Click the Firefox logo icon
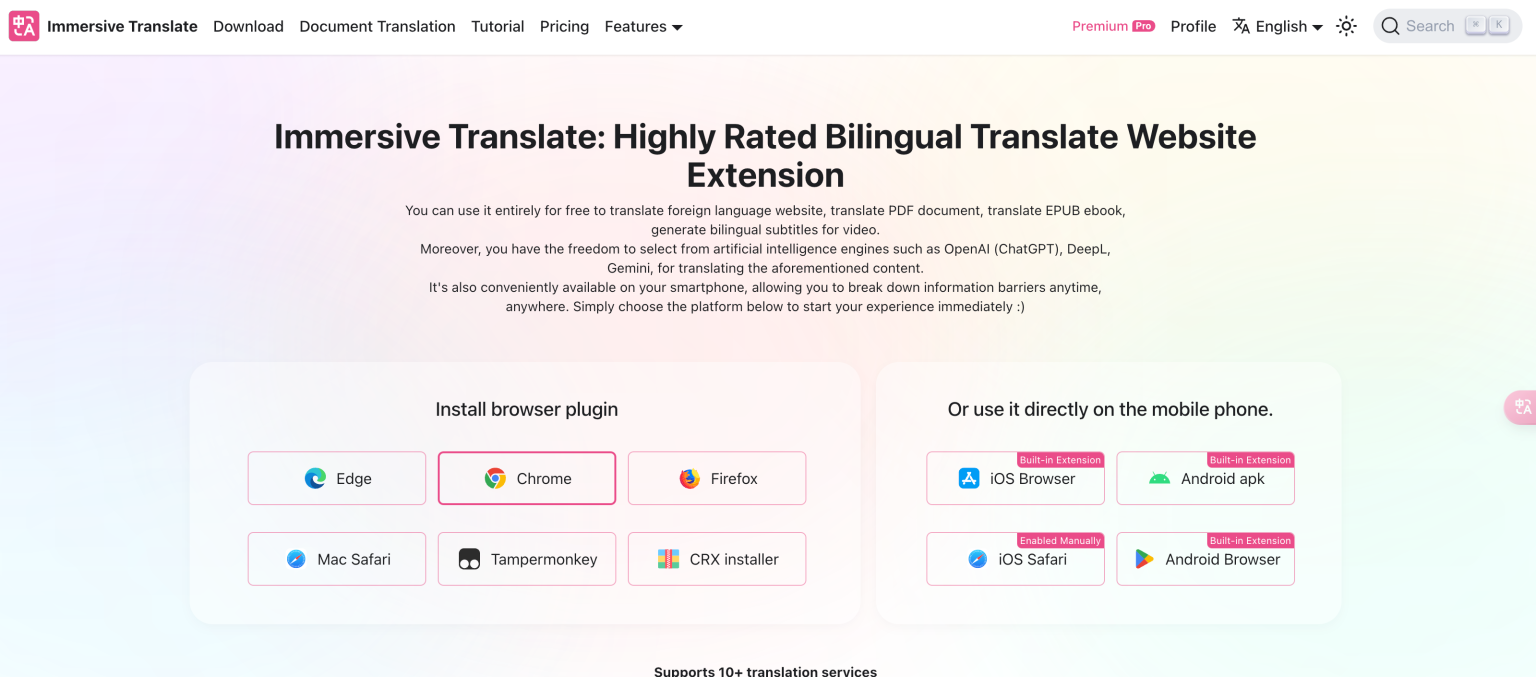Image resolution: width=1536 pixels, height=677 pixels. click(689, 478)
